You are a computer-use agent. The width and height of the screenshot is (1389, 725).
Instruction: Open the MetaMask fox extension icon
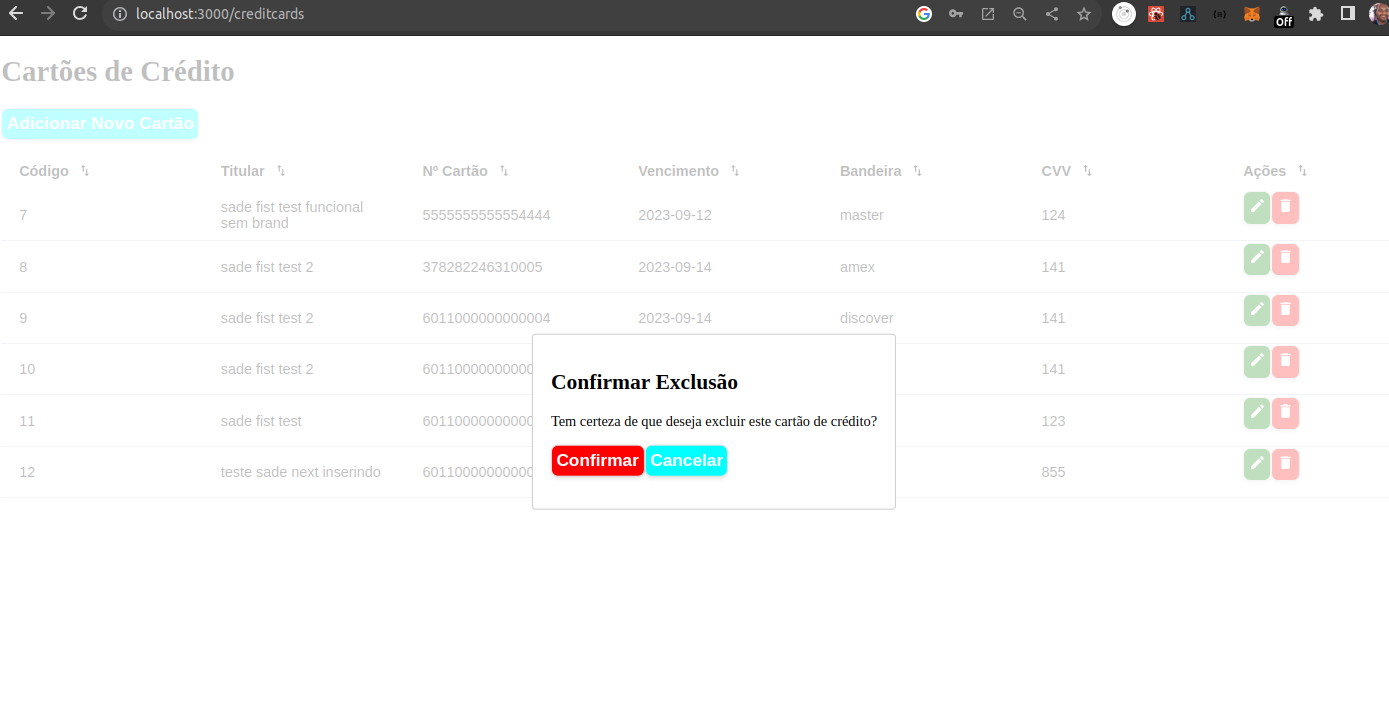click(1251, 14)
